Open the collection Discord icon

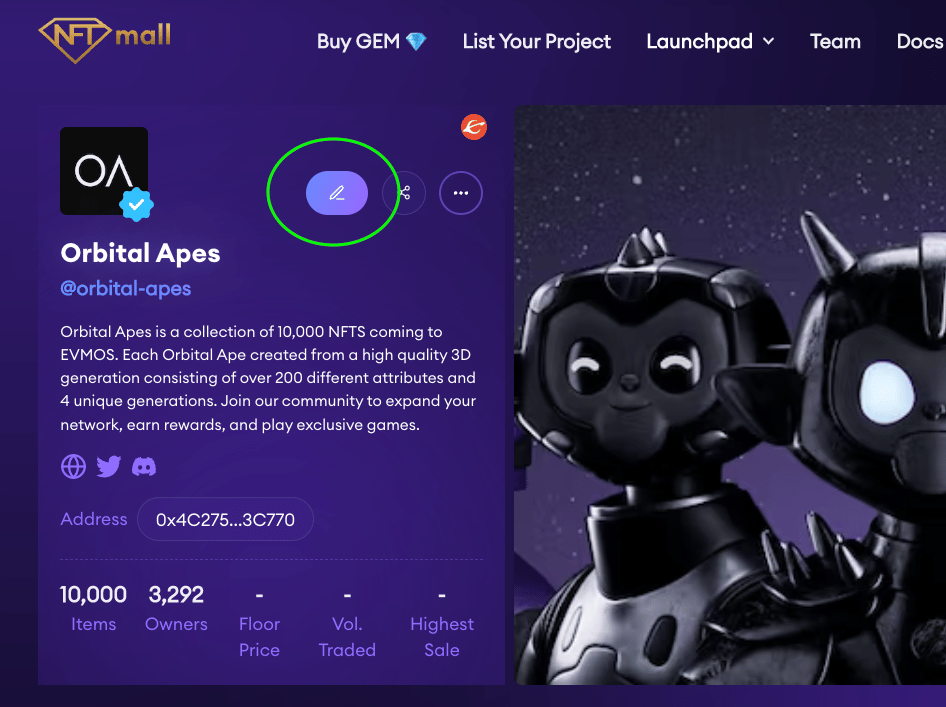[144, 466]
